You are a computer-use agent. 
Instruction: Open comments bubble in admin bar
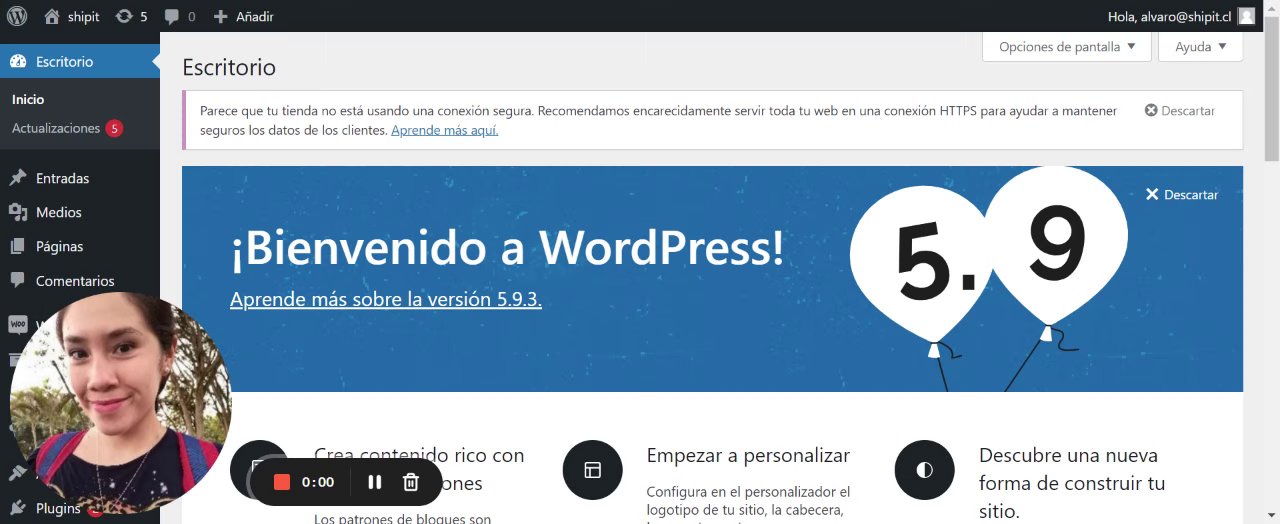pyautogui.click(x=180, y=16)
